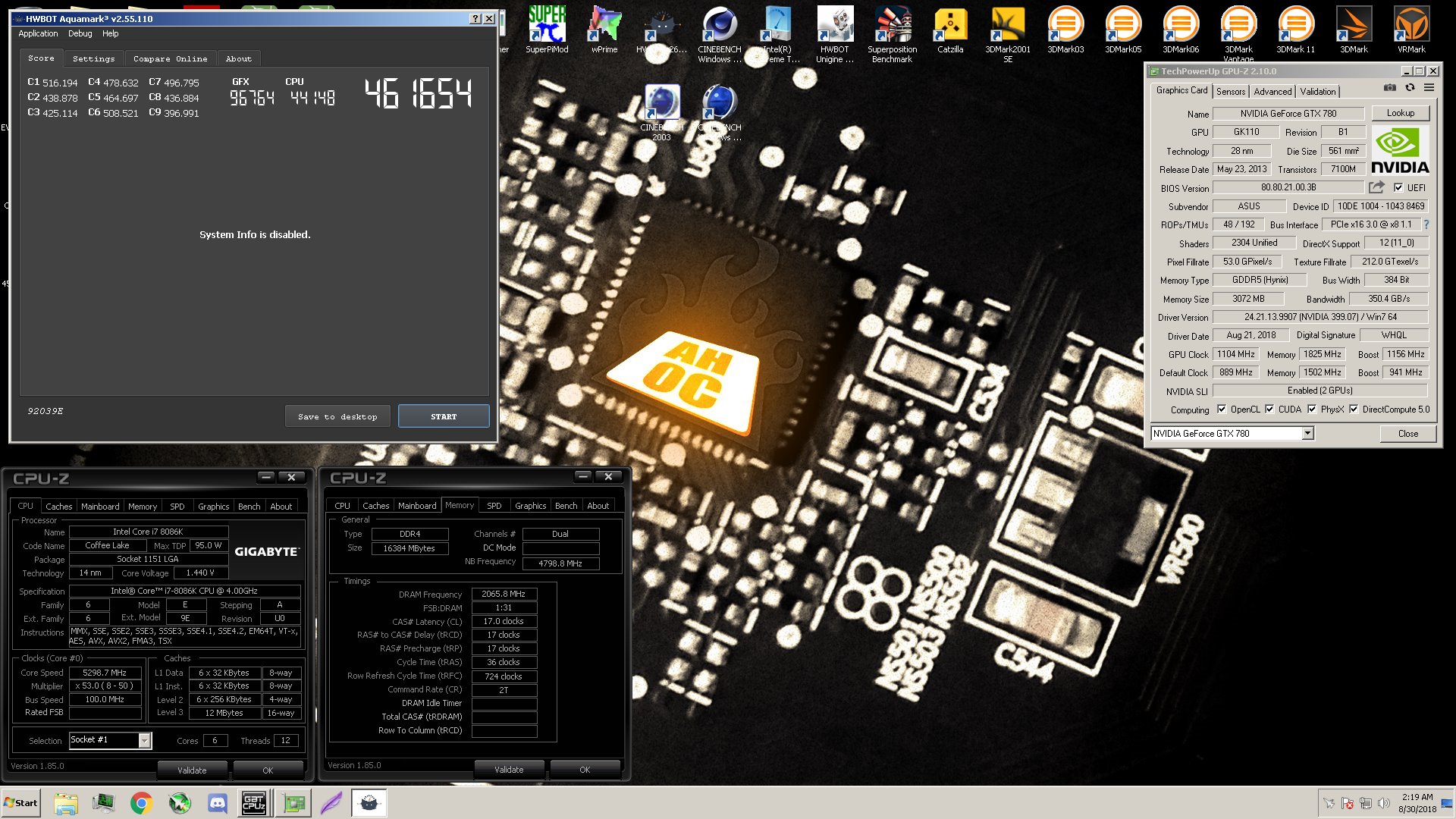The height and width of the screenshot is (819, 1456).
Task: Click the Aquamark taskbar button
Action: coord(369,803)
